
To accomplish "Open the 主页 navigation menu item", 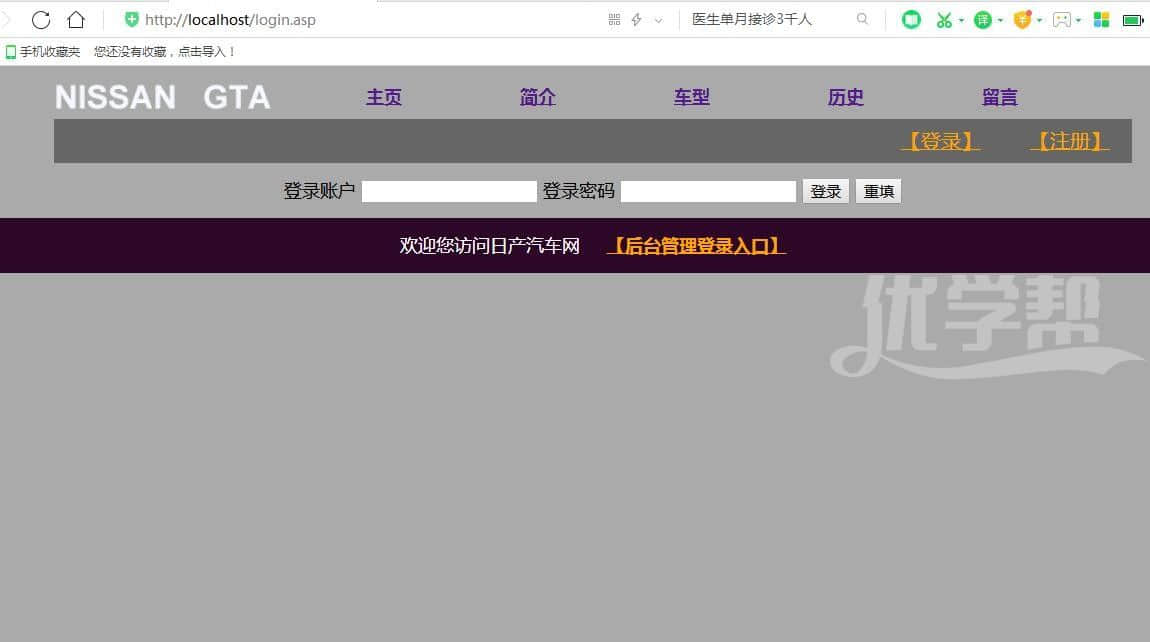I will 384,97.
